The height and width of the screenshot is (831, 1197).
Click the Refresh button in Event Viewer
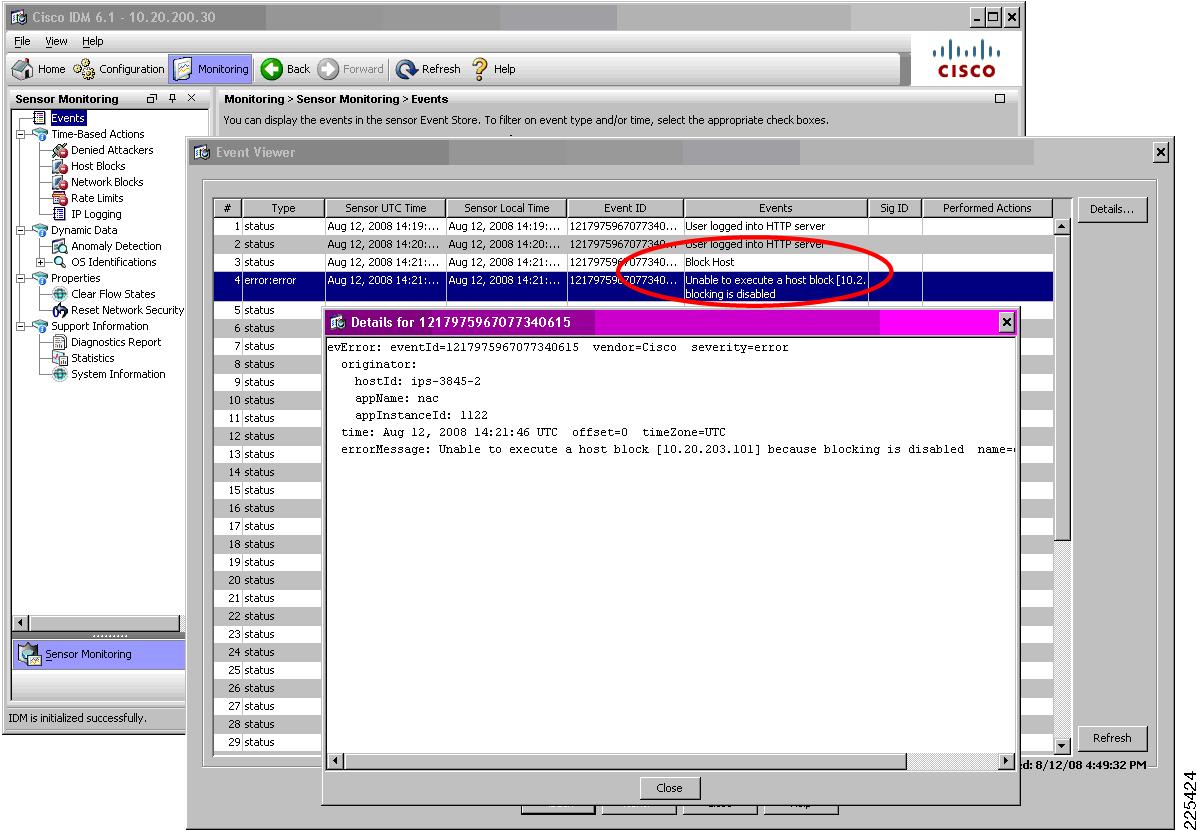(x=1112, y=738)
